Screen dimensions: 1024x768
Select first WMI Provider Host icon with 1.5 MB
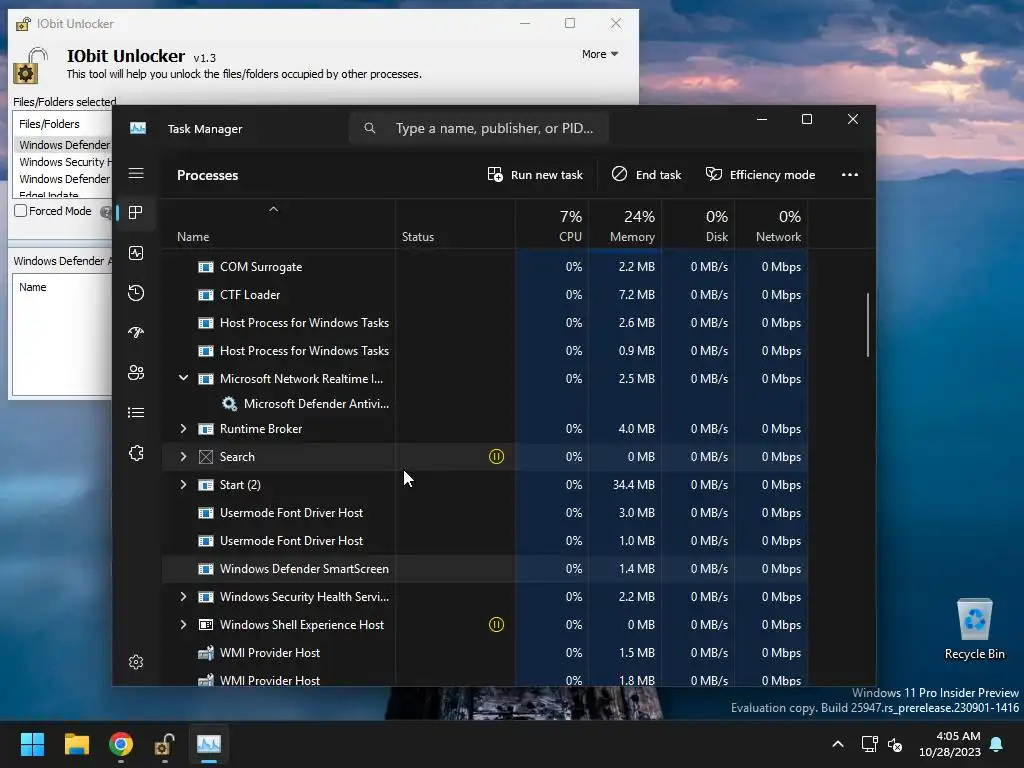(x=206, y=652)
